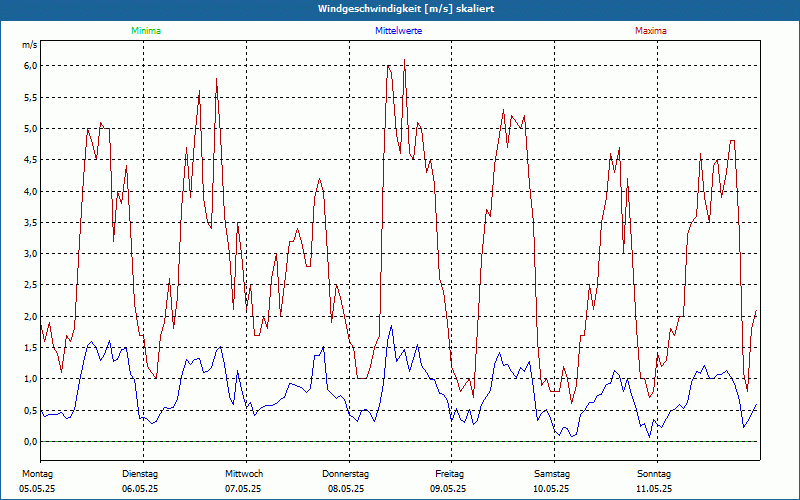Click the '07.05.25' date label
The width and height of the screenshot is (800, 500).
(243, 489)
